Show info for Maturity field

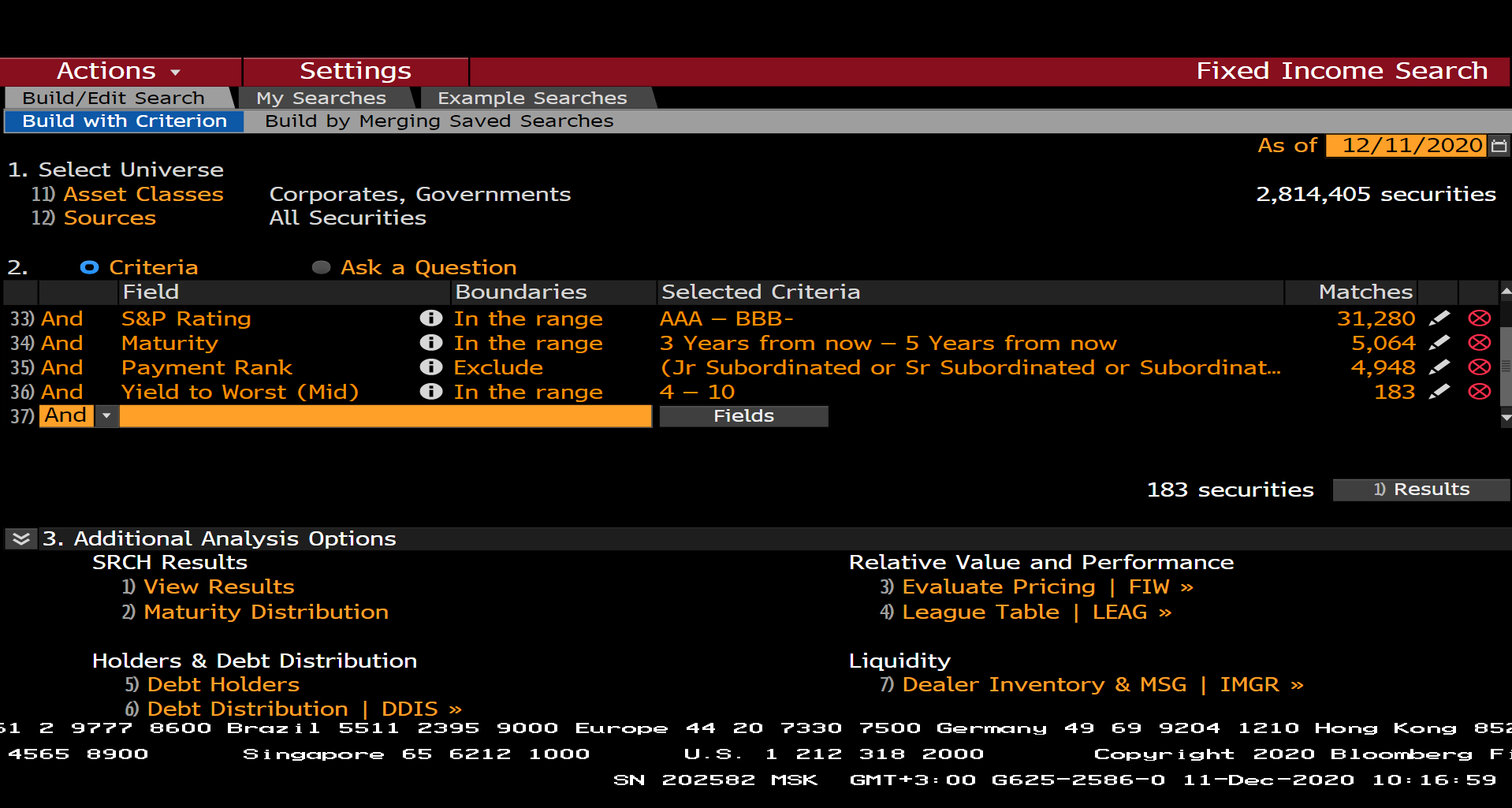[x=431, y=342]
